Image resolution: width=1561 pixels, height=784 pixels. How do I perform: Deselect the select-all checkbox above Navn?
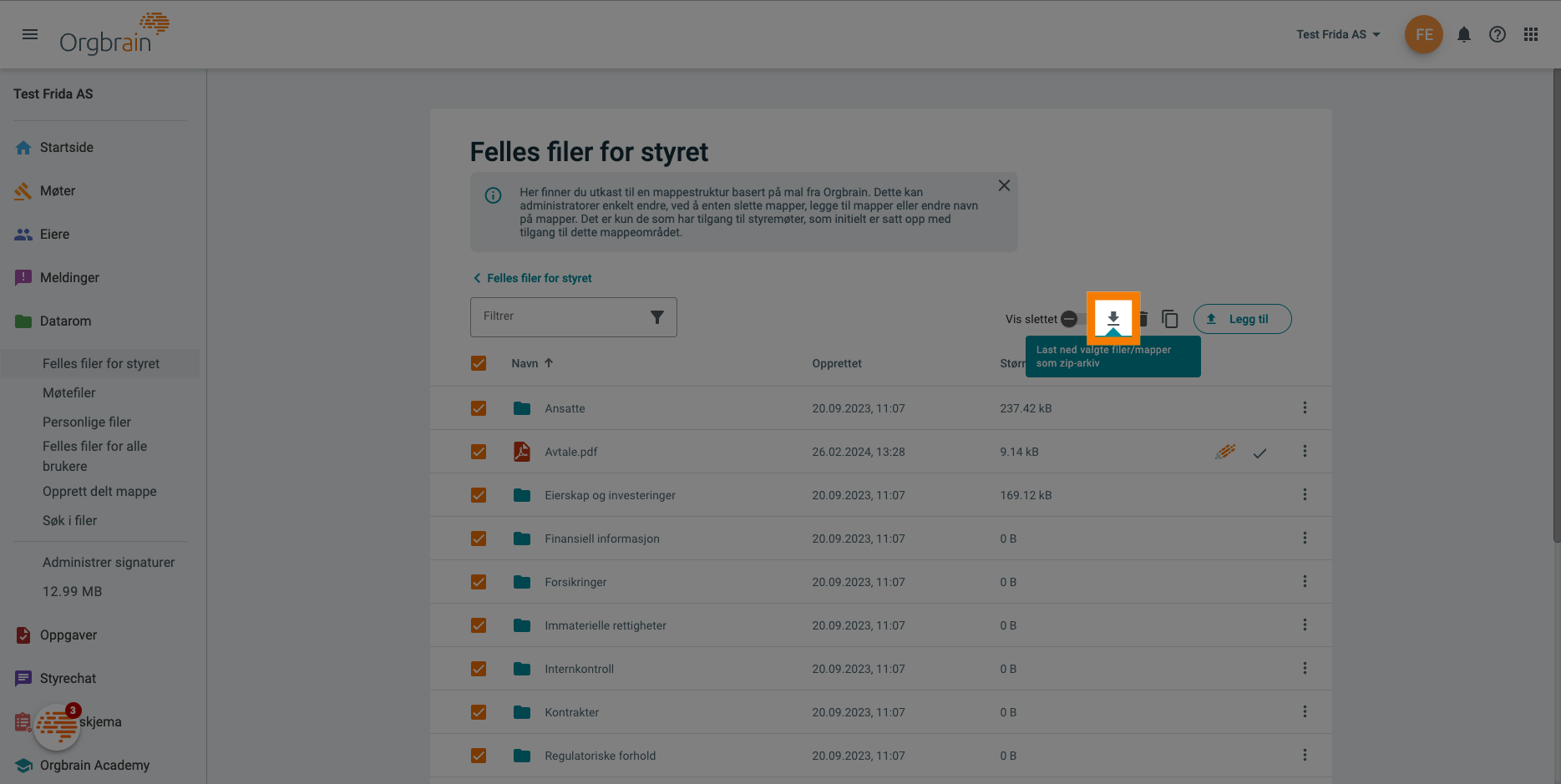[479, 363]
